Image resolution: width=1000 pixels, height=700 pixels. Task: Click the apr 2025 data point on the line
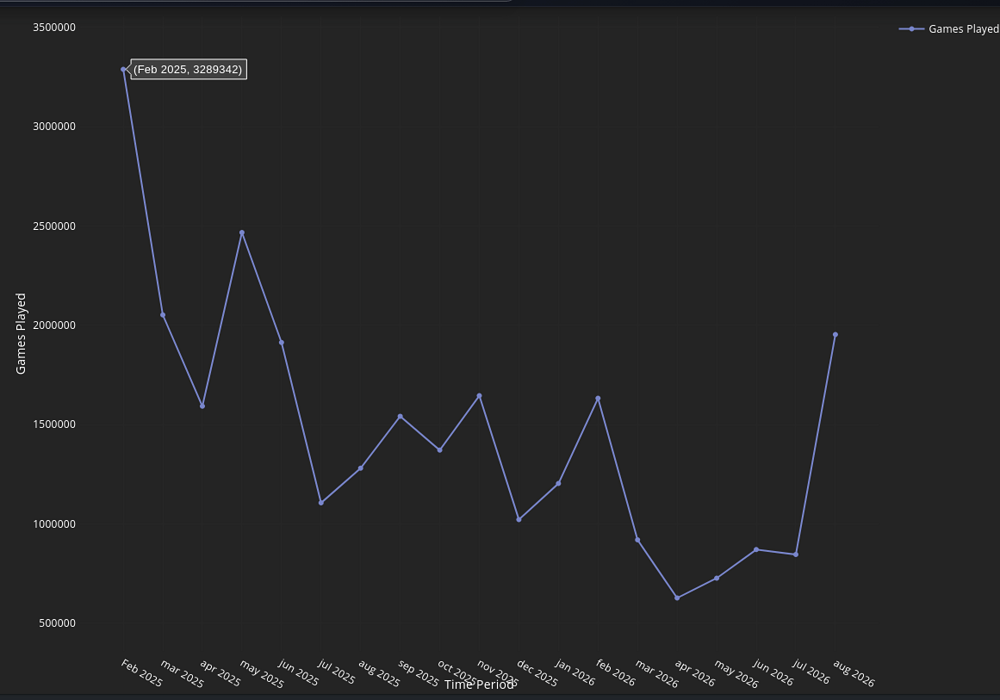[202, 406]
